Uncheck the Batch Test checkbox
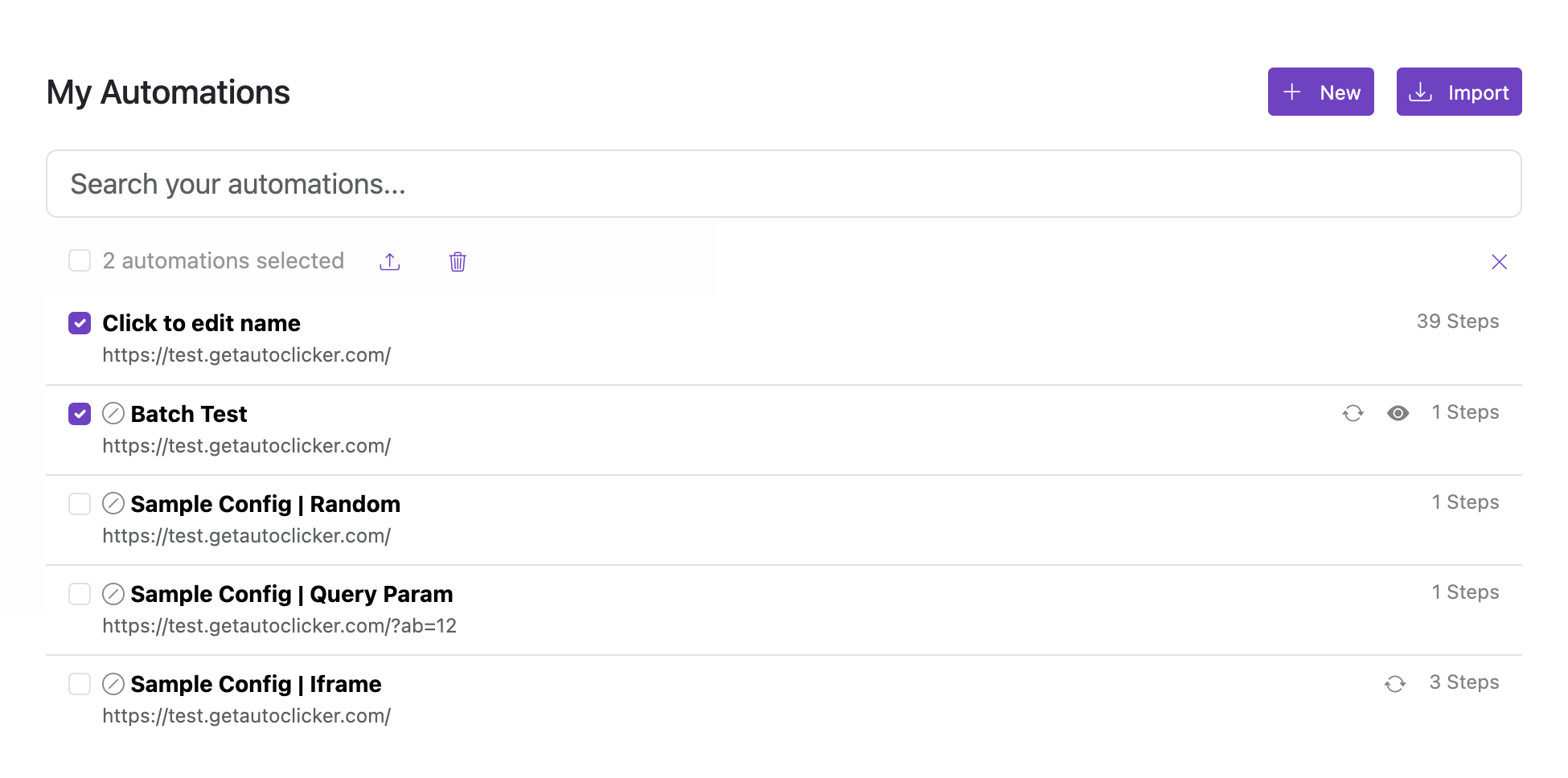Image resolution: width=1568 pixels, height=778 pixels. 80,414
